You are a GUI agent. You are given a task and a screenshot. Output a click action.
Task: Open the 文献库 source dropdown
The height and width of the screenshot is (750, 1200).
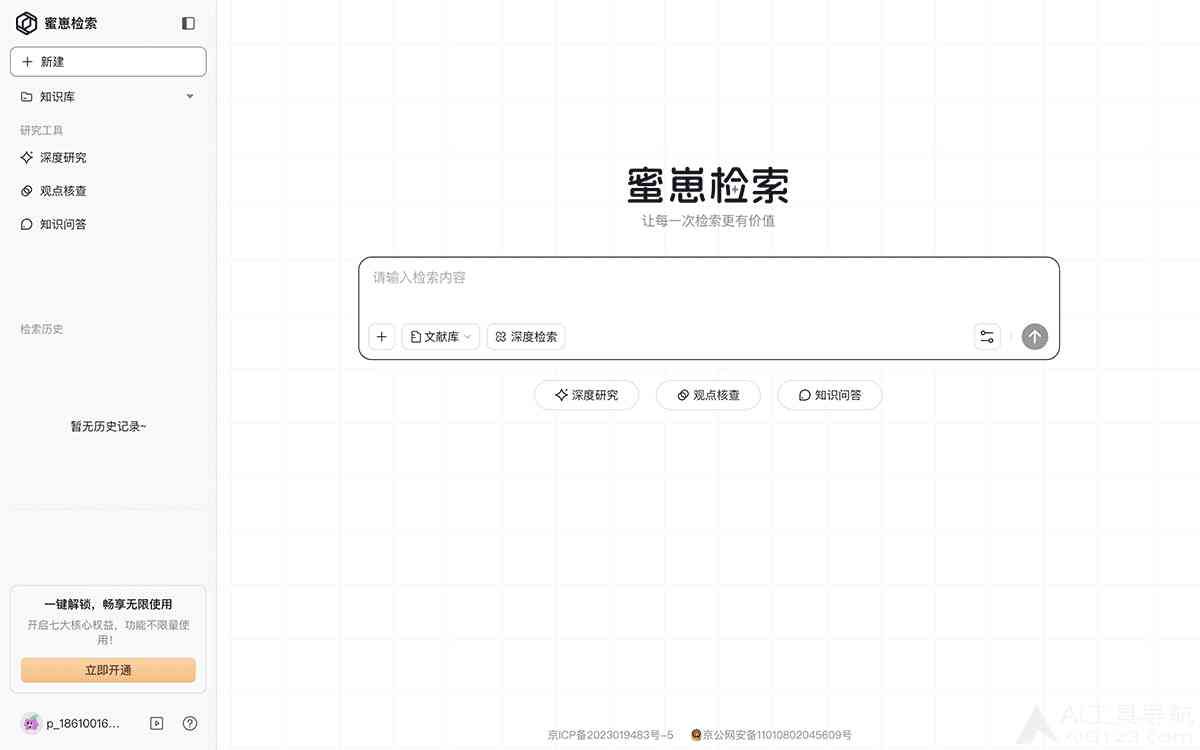pos(441,337)
